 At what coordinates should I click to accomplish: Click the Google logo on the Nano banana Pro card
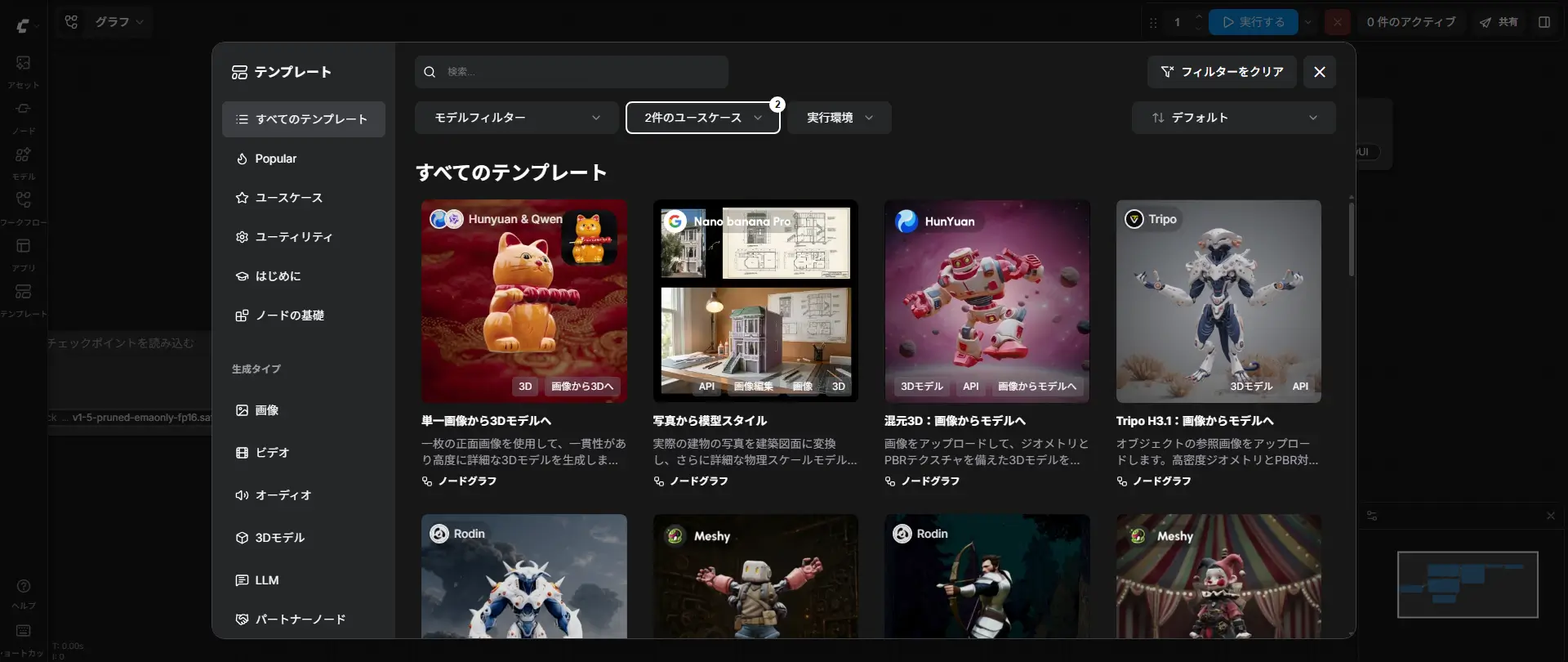tap(675, 221)
